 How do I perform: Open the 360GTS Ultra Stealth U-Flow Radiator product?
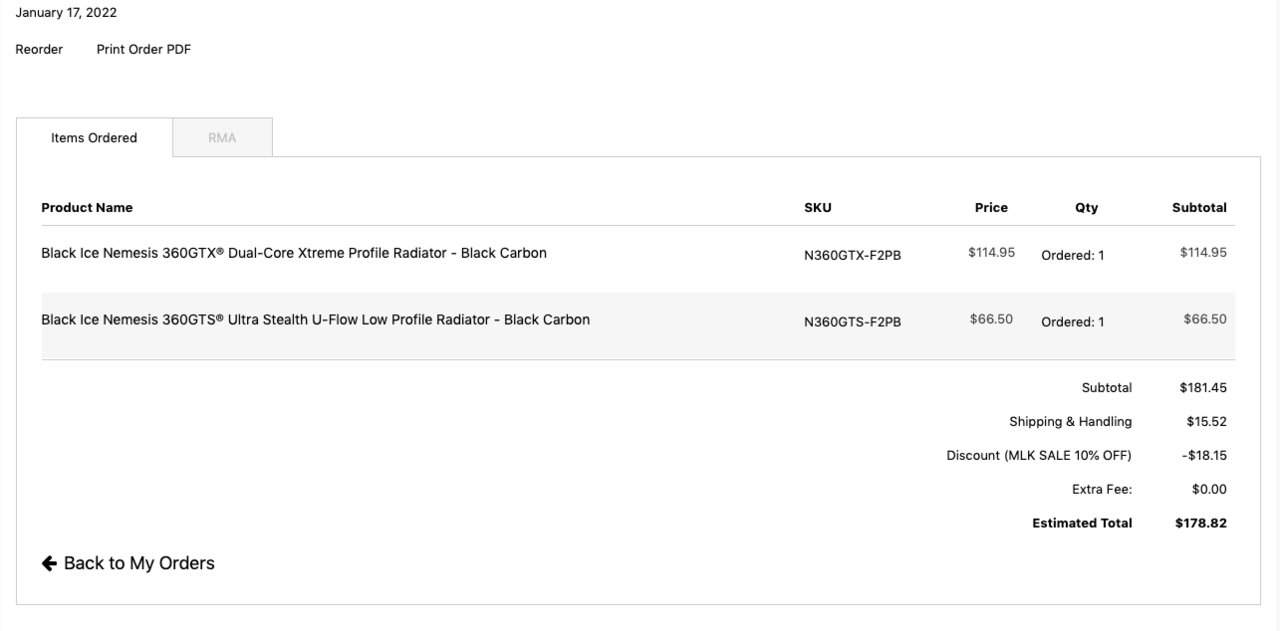[x=315, y=319]
